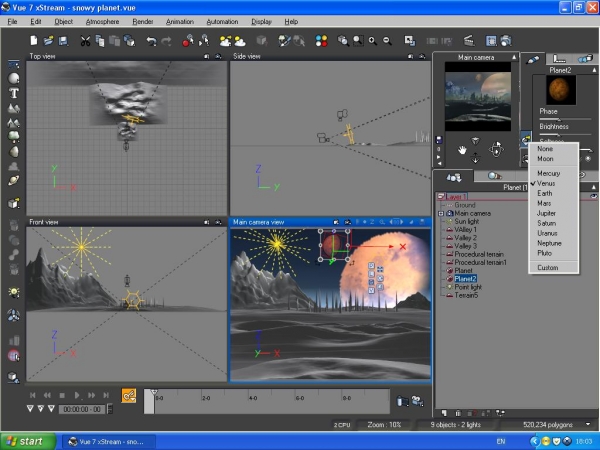This screenshot has width=600, height=450.
Task: Click the pen-shaped Aspect tab icon
Action: coord(533,59)
